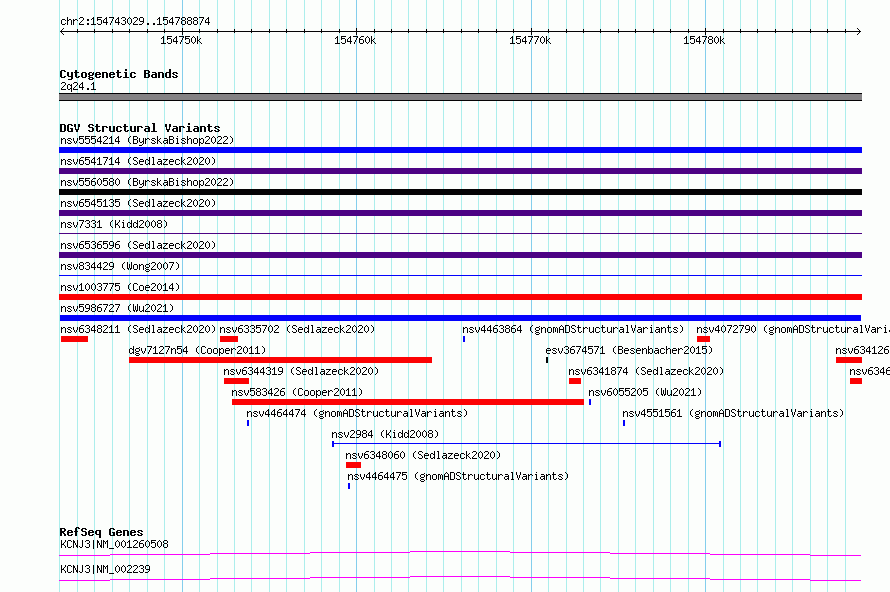Viewport: 890px width, 592px height.
Task: Open nsv4464475 (gnomADStructuralVariants) label
Action: tap(458, 476)
